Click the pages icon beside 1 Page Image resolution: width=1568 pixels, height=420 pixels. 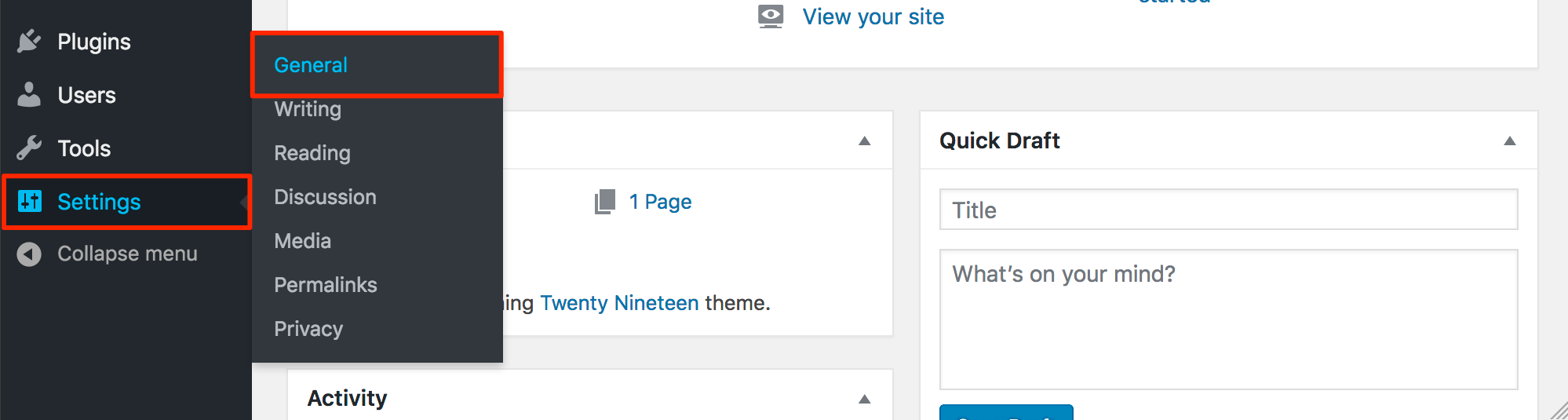pos(605,202)
